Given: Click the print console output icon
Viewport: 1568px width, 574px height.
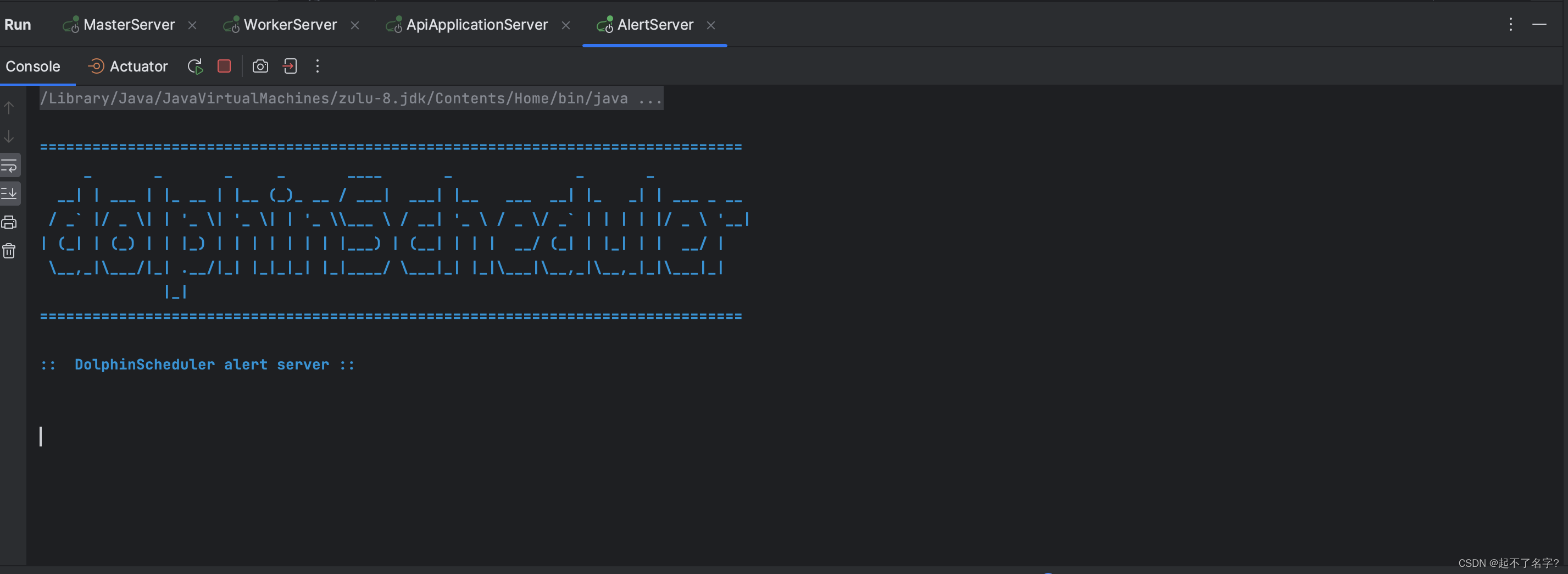Looking at the screenshot, I should tap(9, 223).
